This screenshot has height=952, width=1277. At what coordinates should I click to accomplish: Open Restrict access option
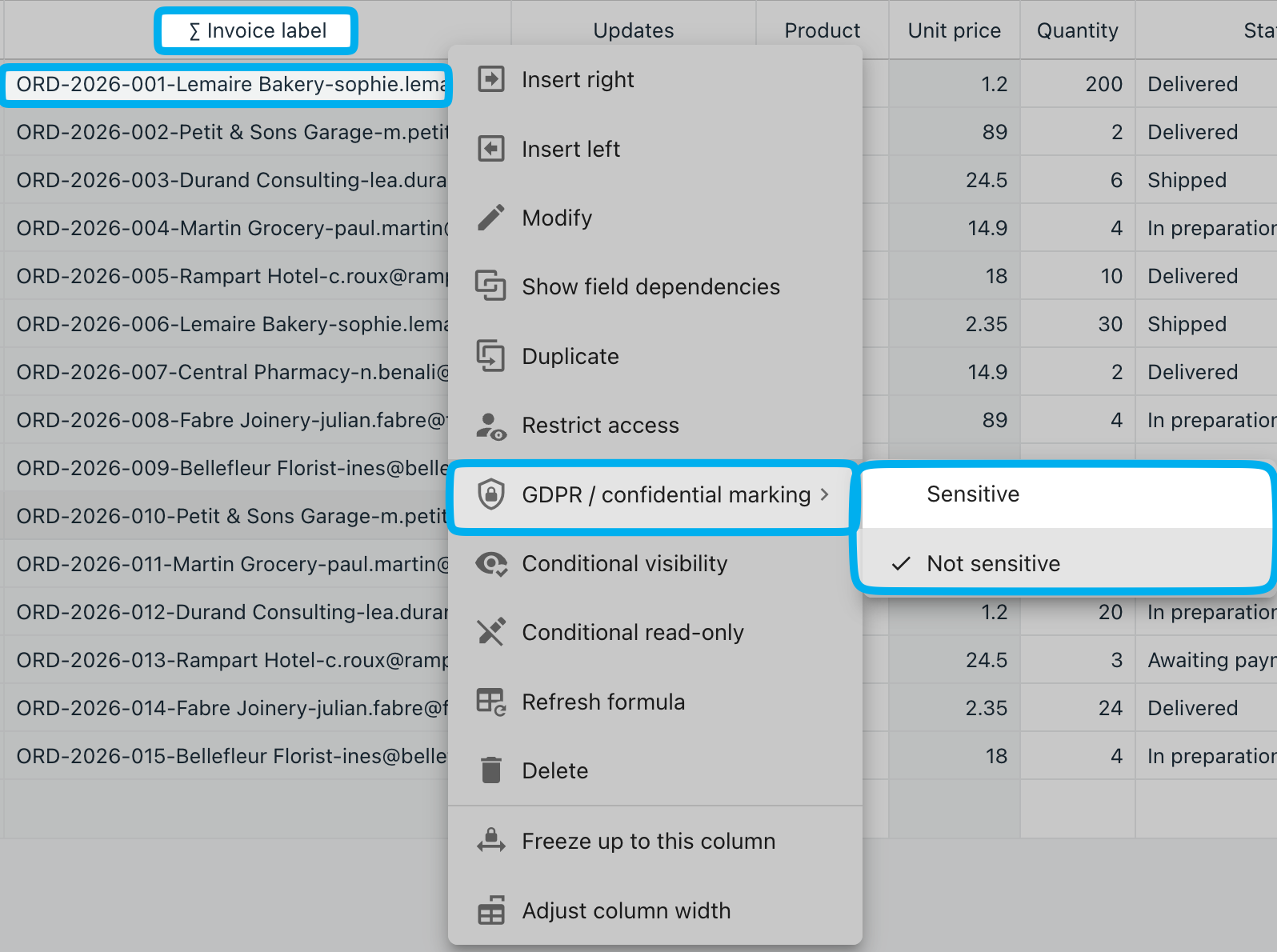[655, 425]
